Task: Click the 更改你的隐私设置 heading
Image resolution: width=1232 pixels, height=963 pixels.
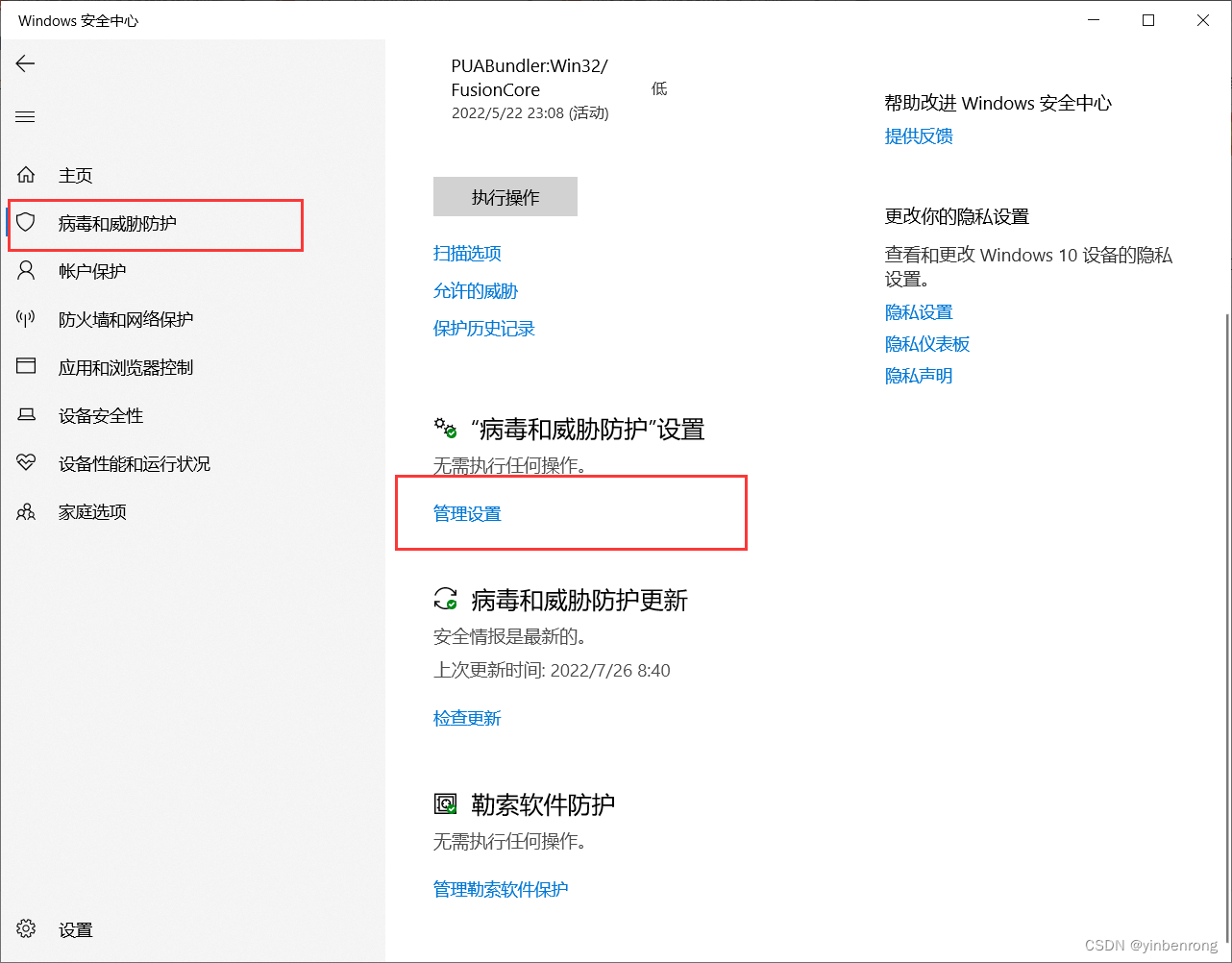Action: coord(957,216)
